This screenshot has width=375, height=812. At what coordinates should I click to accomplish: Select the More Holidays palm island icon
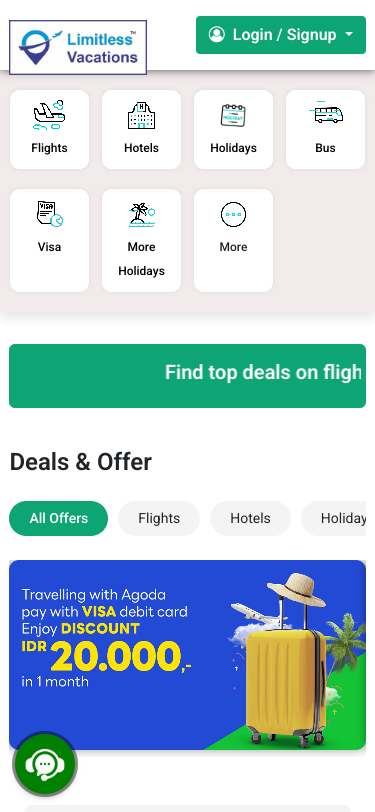[x=141, y=214]
